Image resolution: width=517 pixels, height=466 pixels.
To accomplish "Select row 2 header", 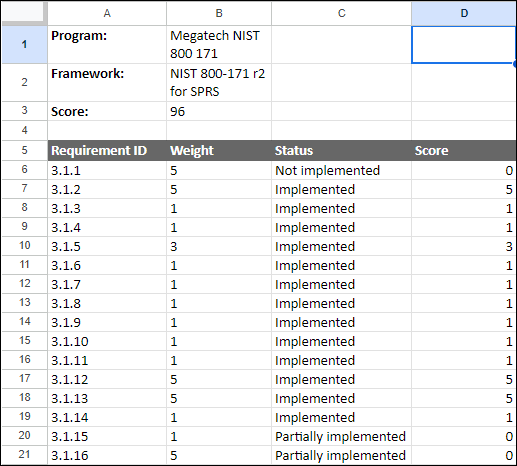I will pyautogui.click(x=24, y=82).
